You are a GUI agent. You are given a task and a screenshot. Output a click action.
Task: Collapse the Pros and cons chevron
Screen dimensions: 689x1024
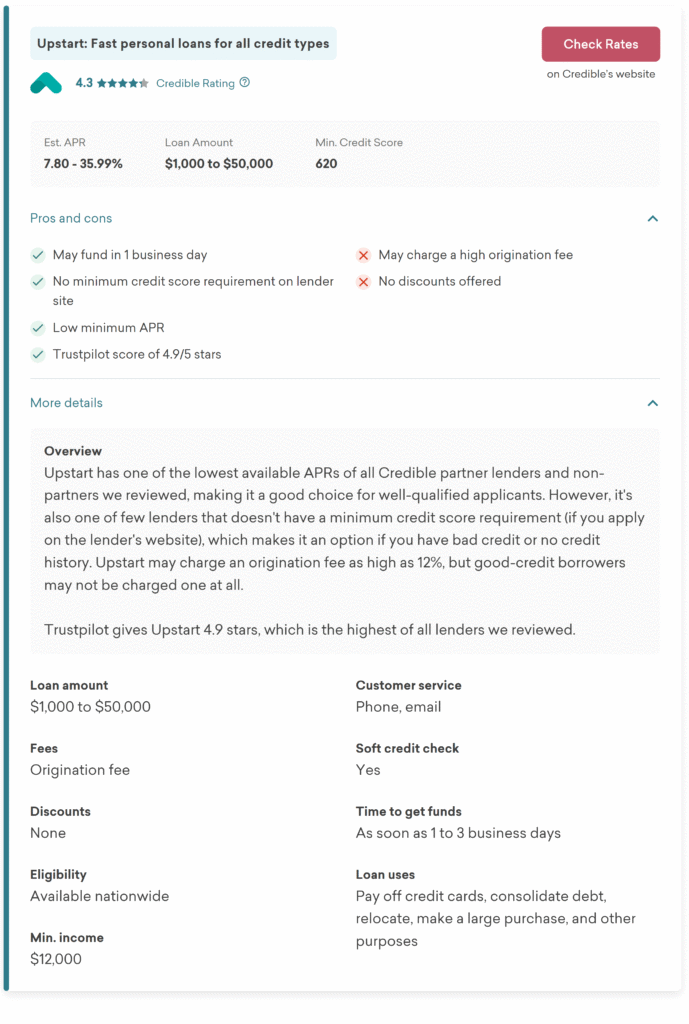pyautogui.click(x=653, y=218)
